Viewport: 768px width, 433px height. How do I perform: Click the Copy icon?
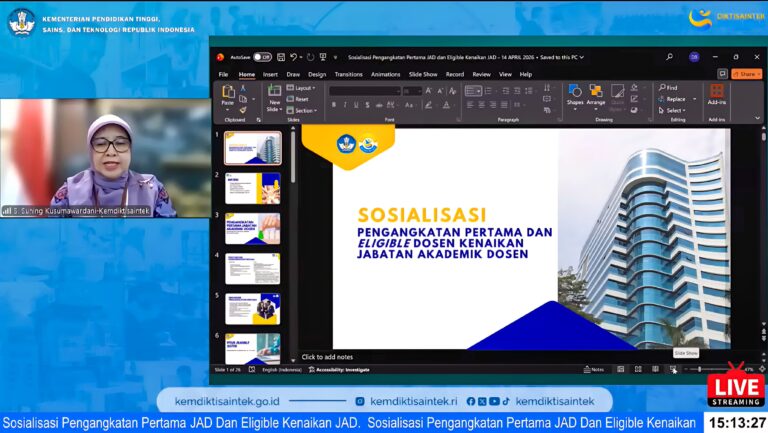click(x=243, y=99)
